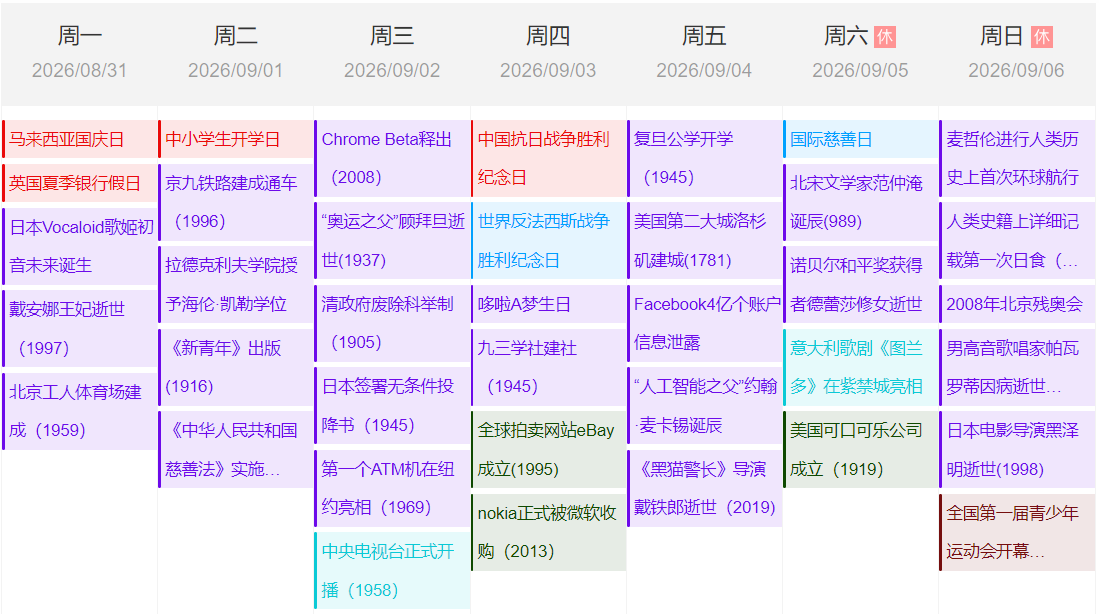Click the 国际慈善日 event

click(860, 139)
